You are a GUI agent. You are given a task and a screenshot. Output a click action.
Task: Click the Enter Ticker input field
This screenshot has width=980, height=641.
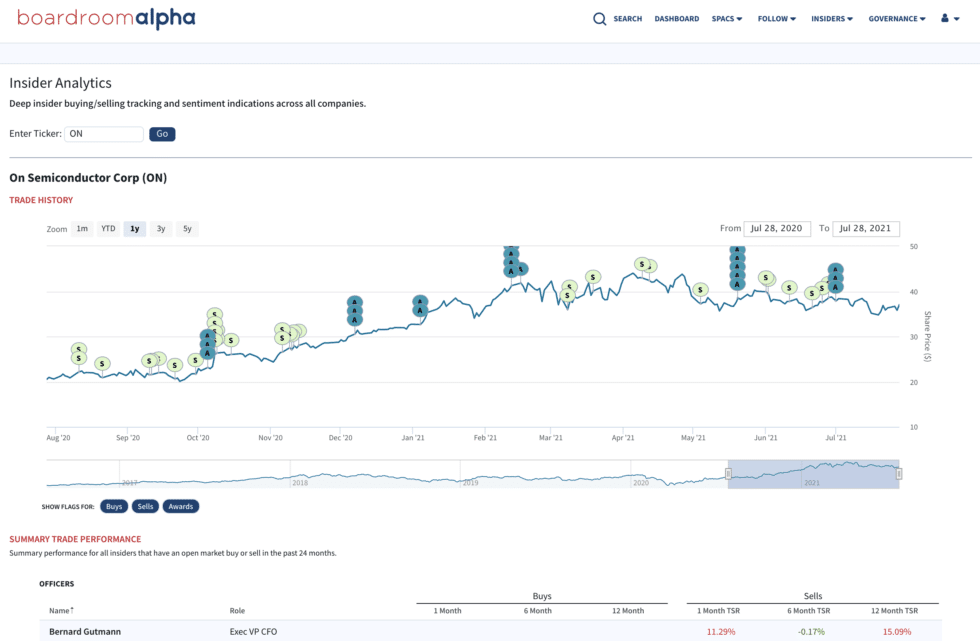[x=104, y=134]
